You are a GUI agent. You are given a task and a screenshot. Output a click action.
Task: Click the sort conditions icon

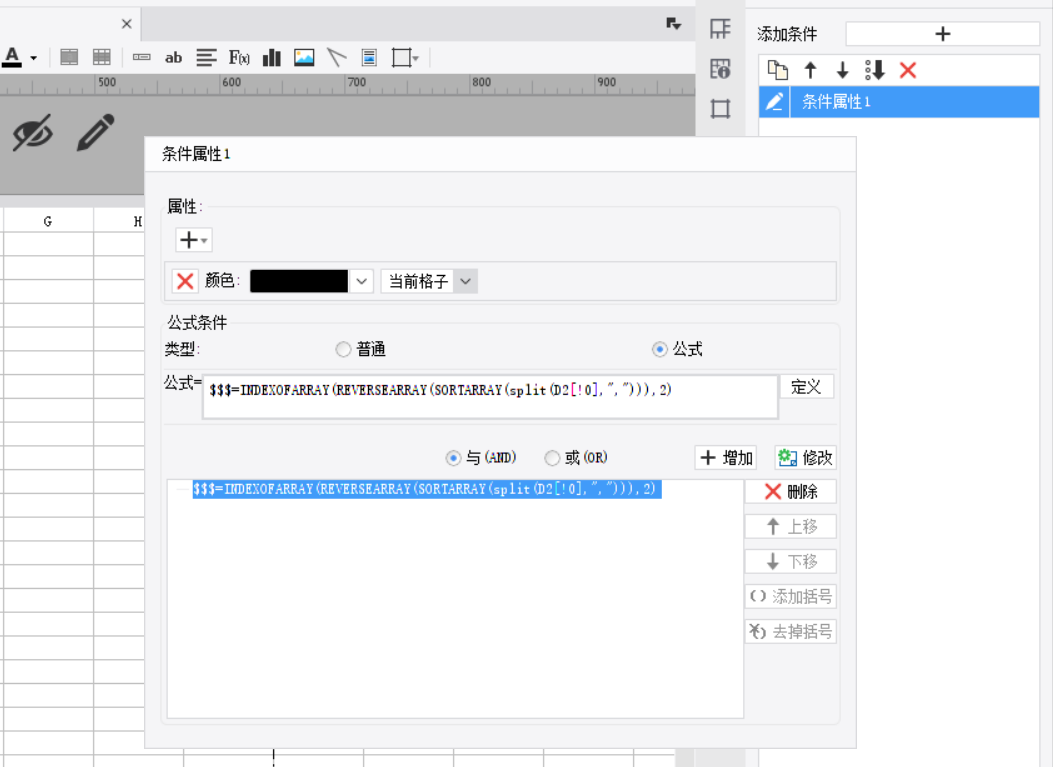875,70
